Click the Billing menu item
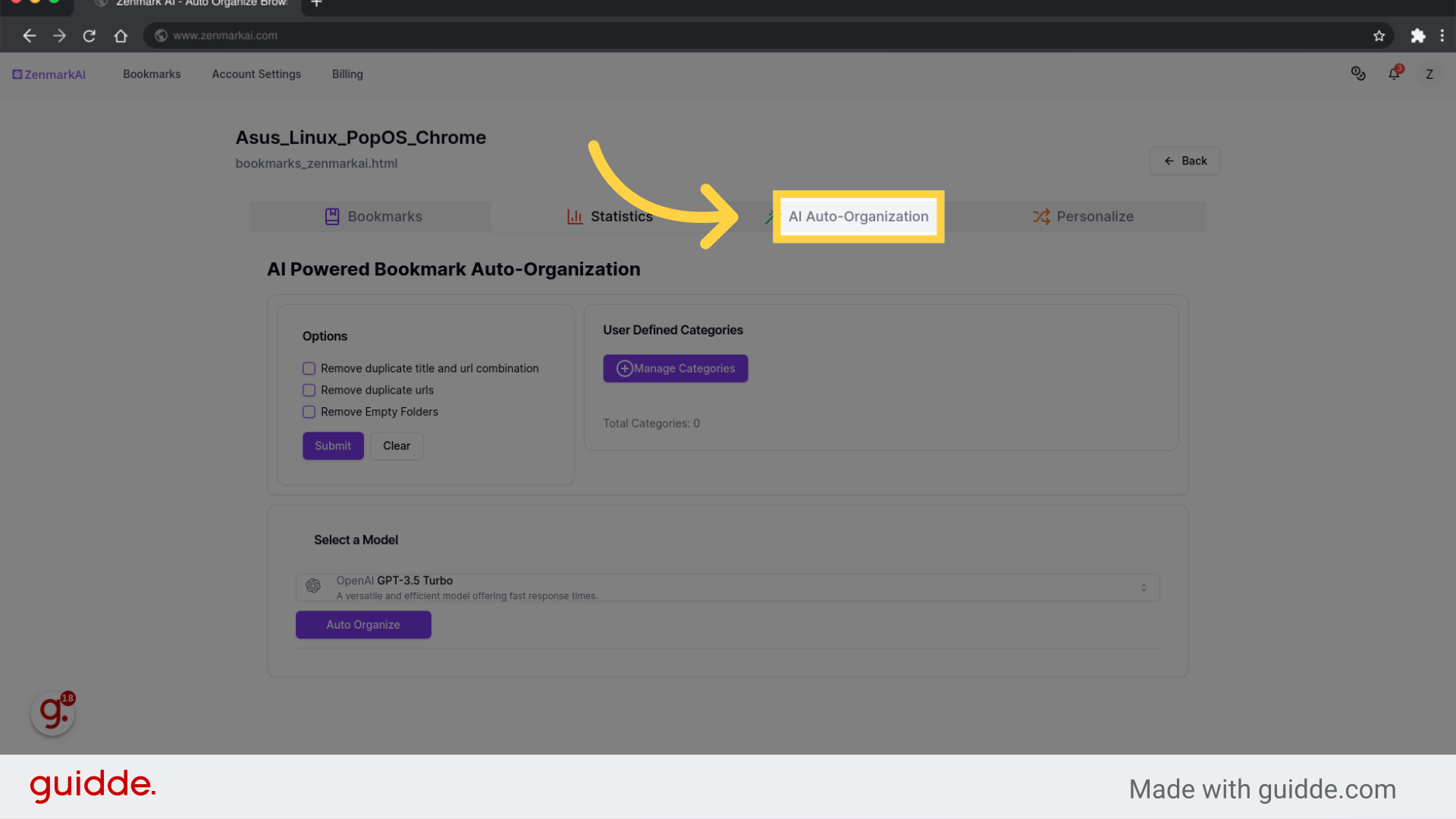Image resolution: width=1456 pixels, height=819 pixels. point(347,74)
